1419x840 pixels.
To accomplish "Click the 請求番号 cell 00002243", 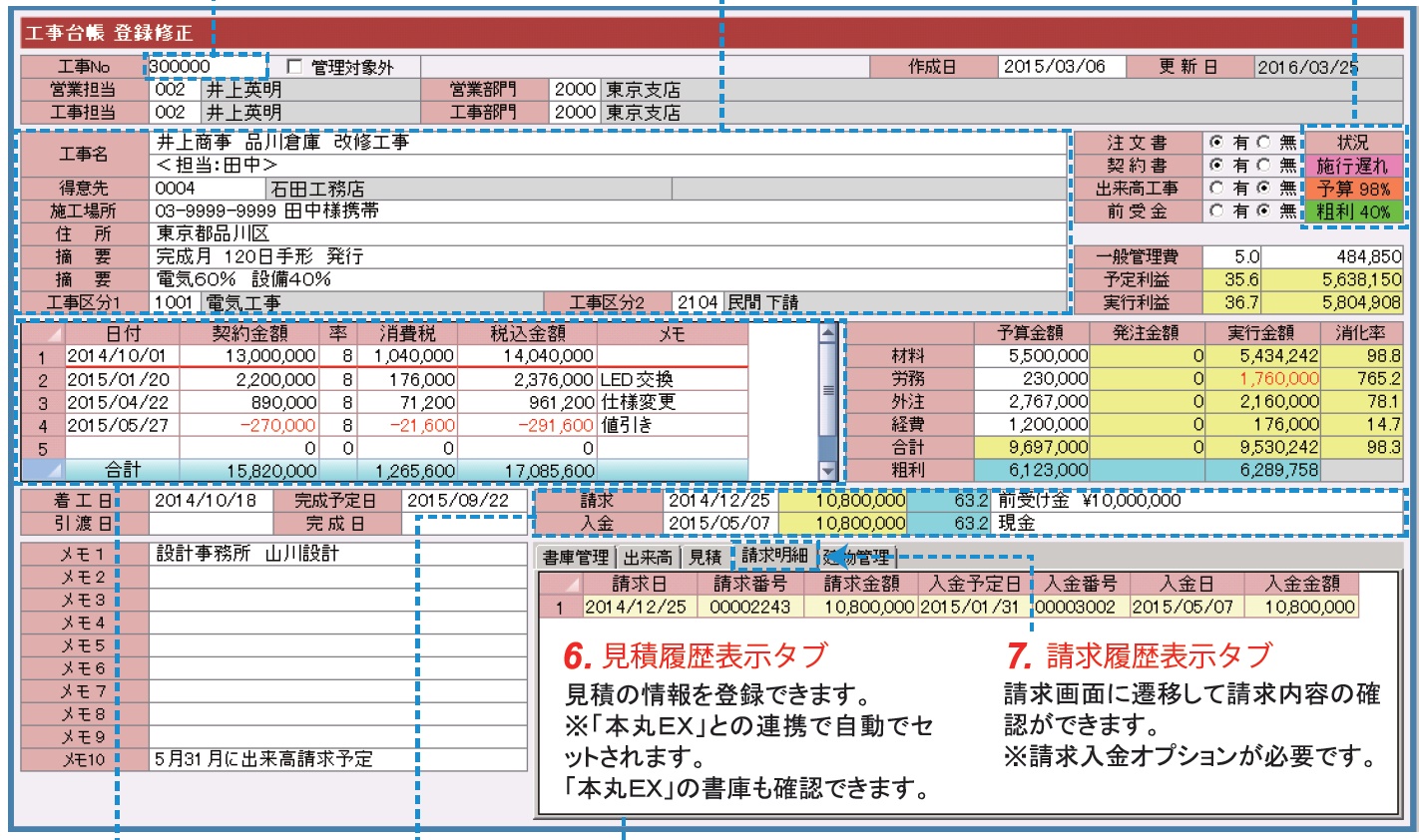I will tap(750, 607).
